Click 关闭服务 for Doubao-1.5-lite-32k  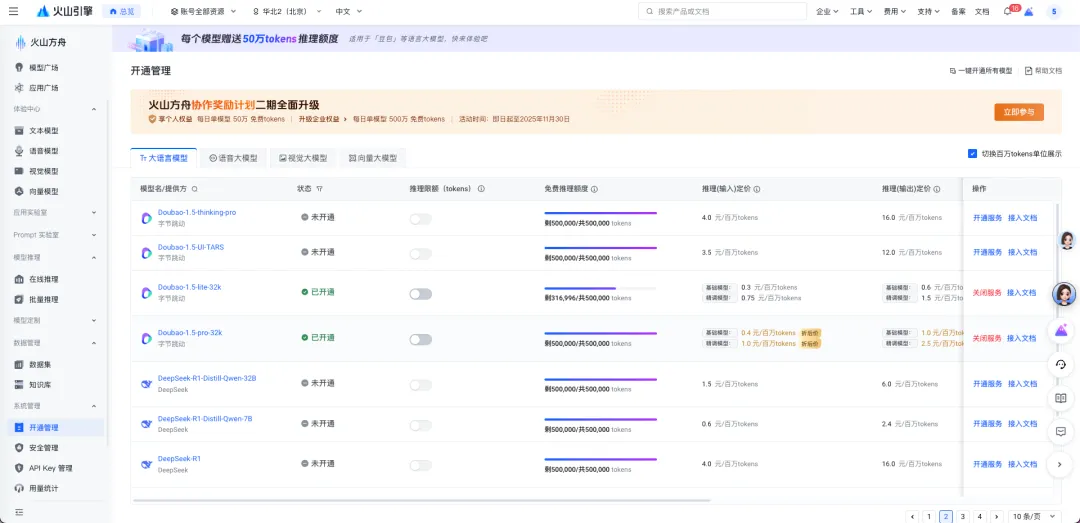tap(987, 293)
